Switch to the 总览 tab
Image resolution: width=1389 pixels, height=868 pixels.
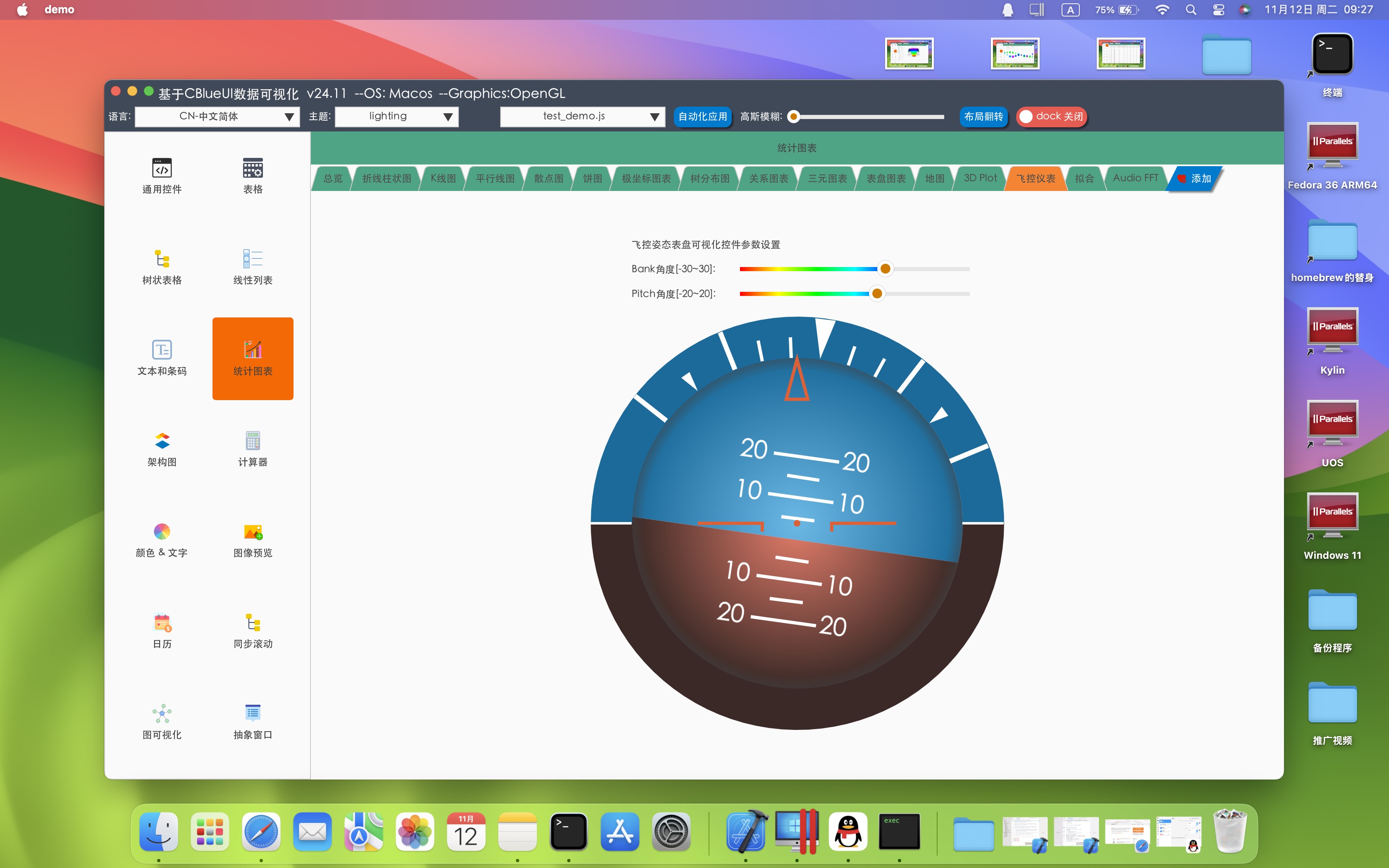point(333,179)
